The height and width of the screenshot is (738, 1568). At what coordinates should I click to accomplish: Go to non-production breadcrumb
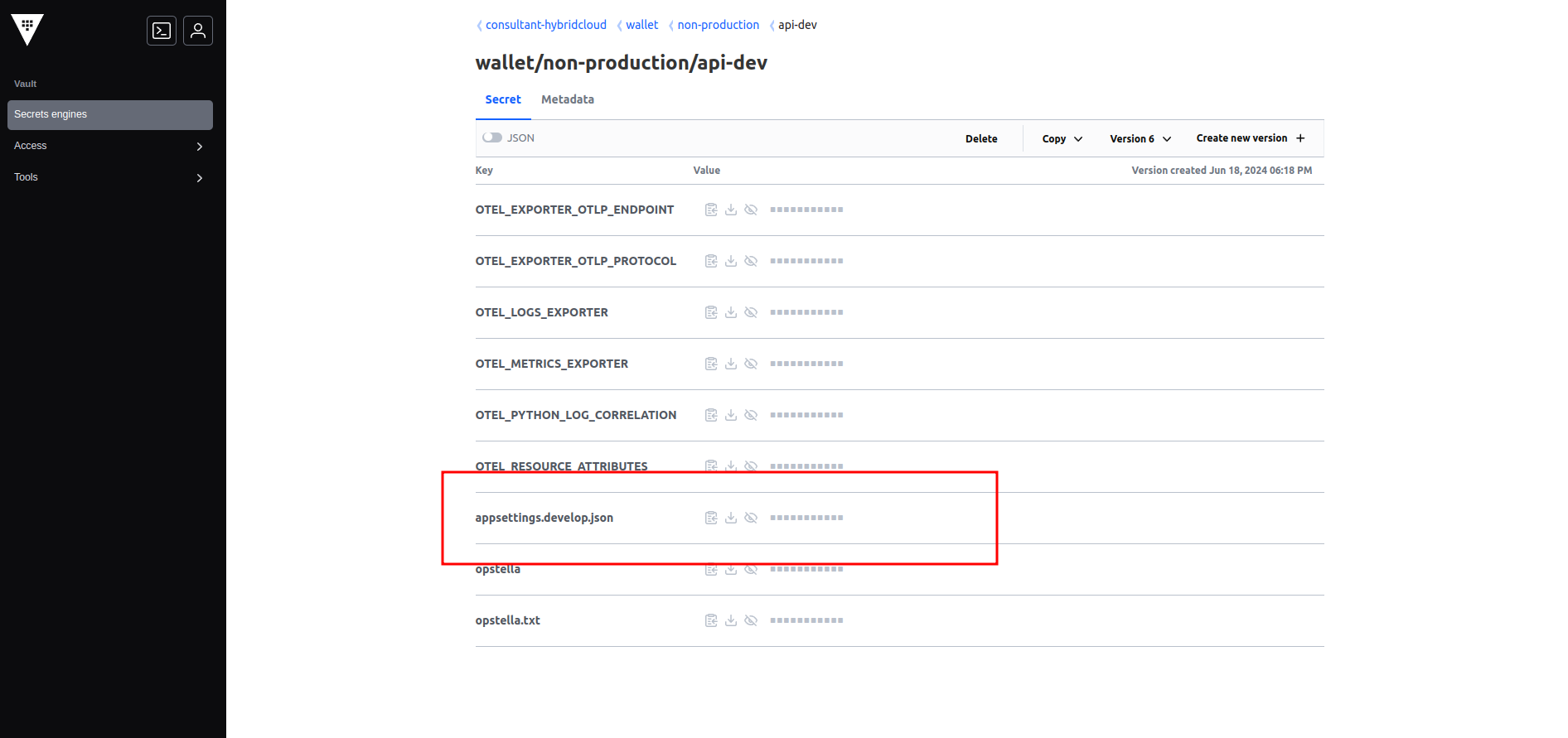[x=719, y=25]
